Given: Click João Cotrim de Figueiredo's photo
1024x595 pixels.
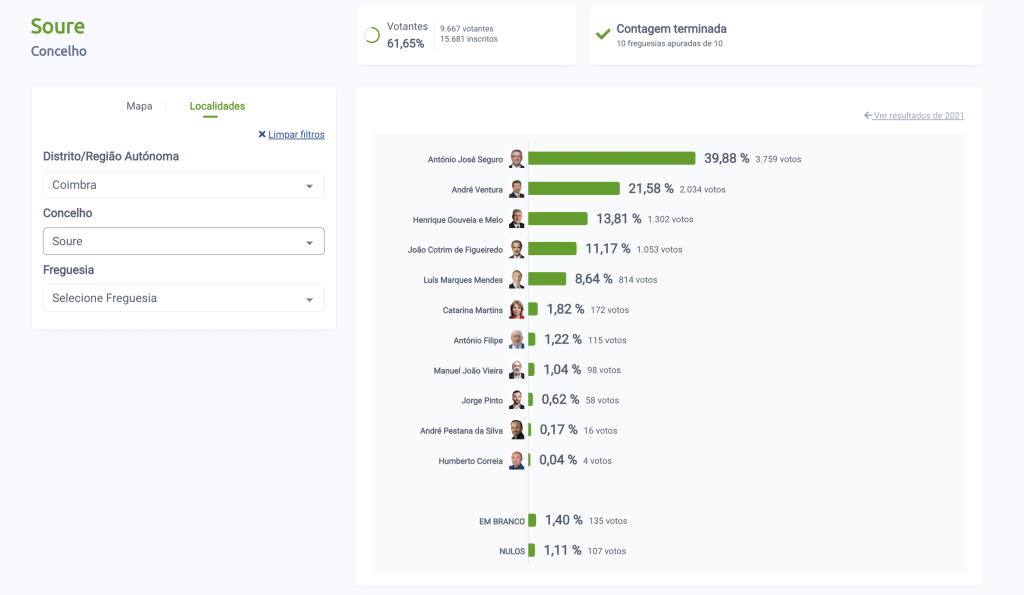Looking at the screenshot, I should (516, 249).
